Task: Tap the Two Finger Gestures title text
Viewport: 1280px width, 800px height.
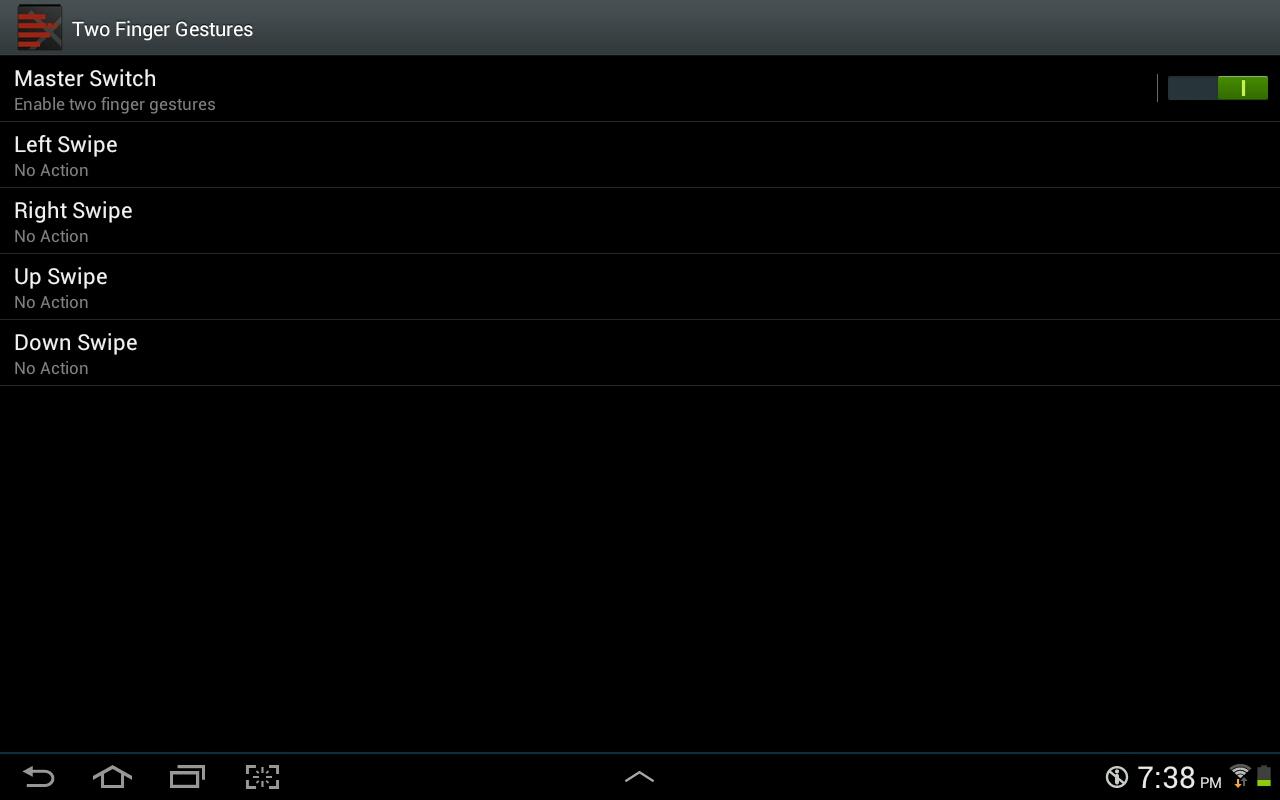Action: click(162, 29)
